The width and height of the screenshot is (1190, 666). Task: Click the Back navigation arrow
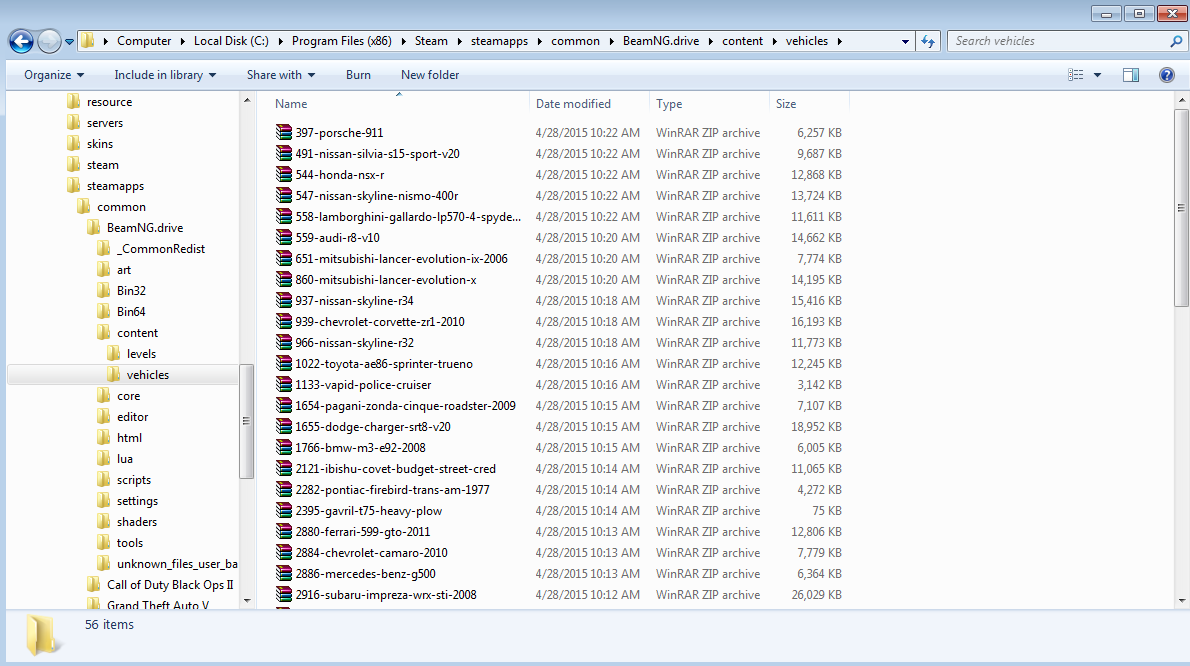[x=21, y=41]
